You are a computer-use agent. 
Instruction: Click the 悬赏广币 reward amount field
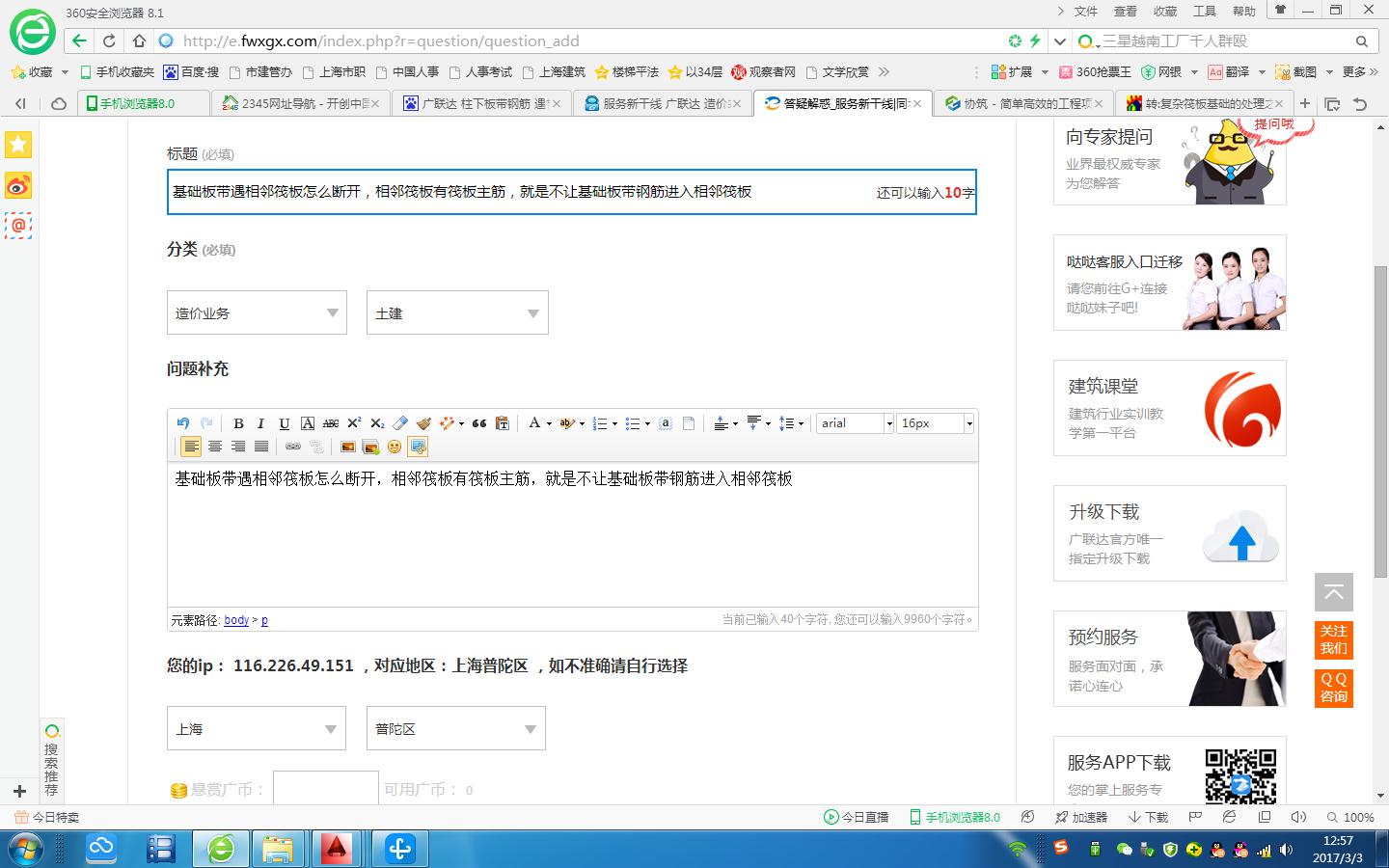pyautogui.click(x=326, y=788)
